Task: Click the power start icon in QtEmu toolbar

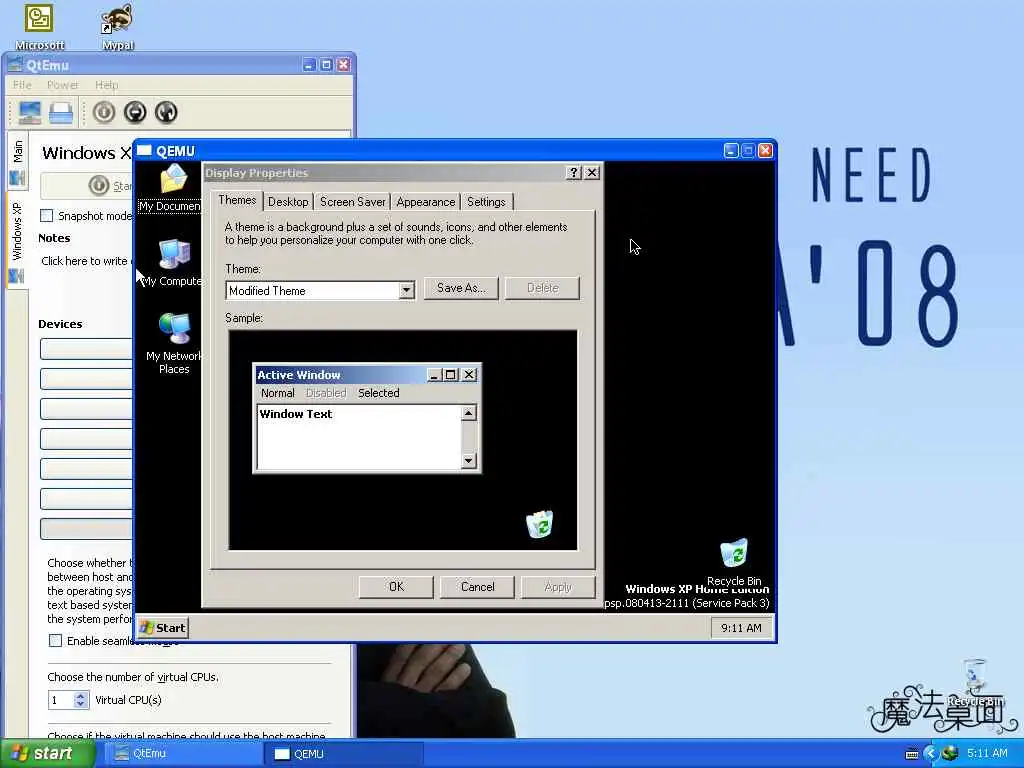Action: (x=104, y=112)
